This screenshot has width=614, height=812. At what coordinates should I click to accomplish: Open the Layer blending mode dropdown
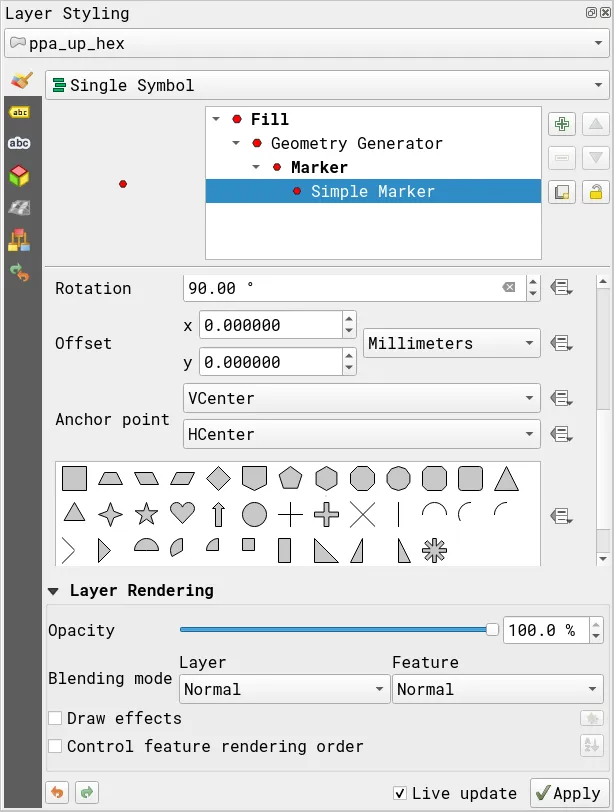point(284,689)
